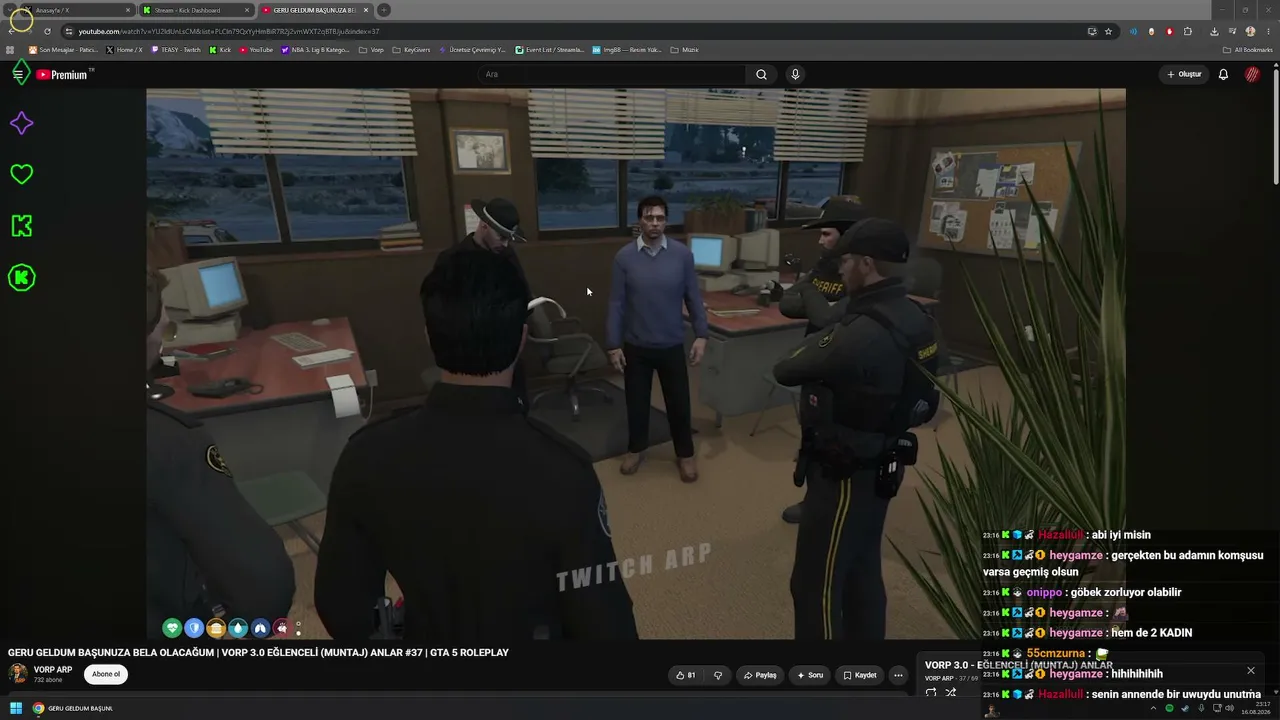Close the Anasayfa / X tab
Viewport: 1280px width, 720px height.
coord(127,10)
